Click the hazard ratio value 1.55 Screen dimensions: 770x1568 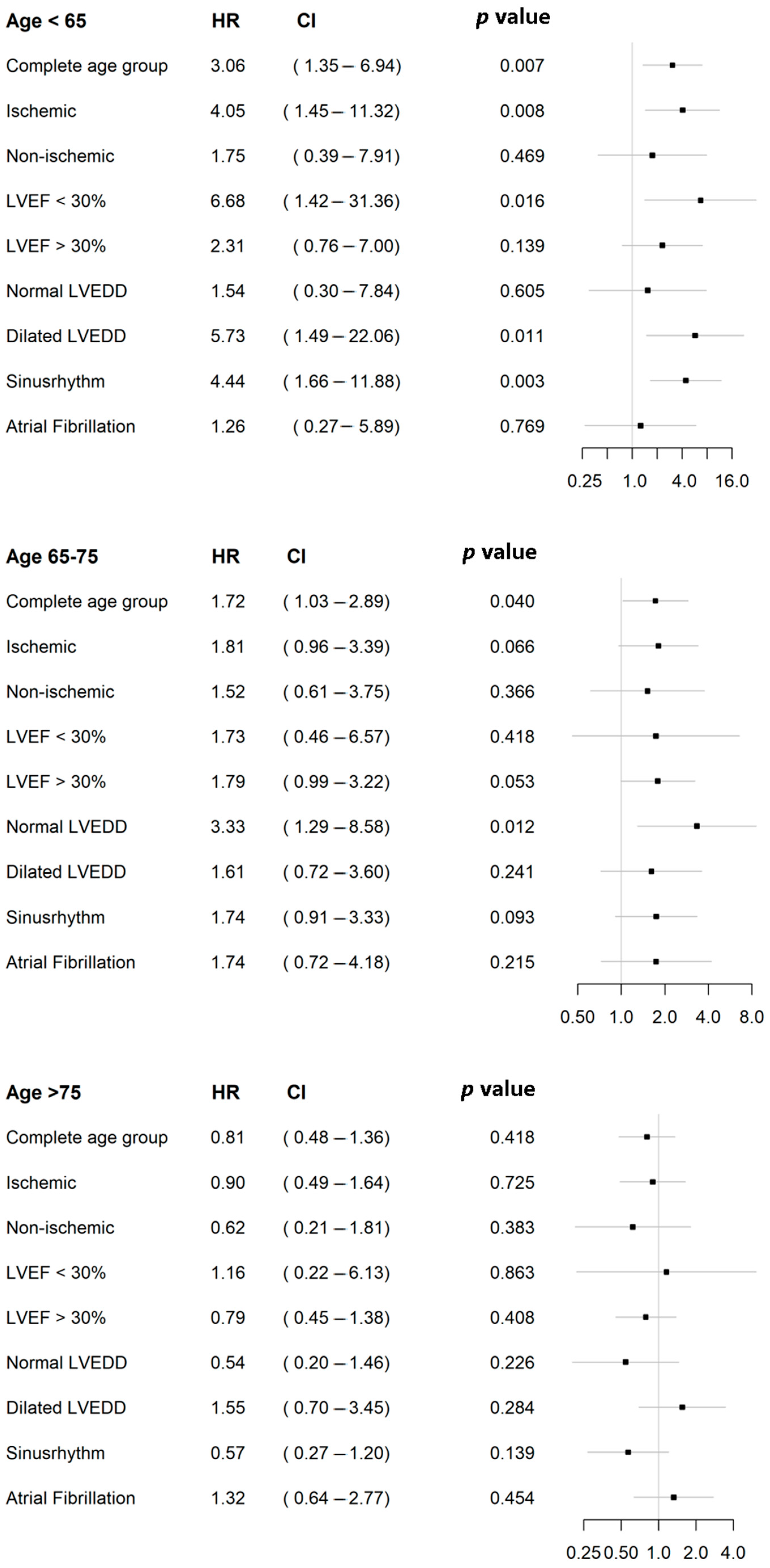pos(228,1408)
